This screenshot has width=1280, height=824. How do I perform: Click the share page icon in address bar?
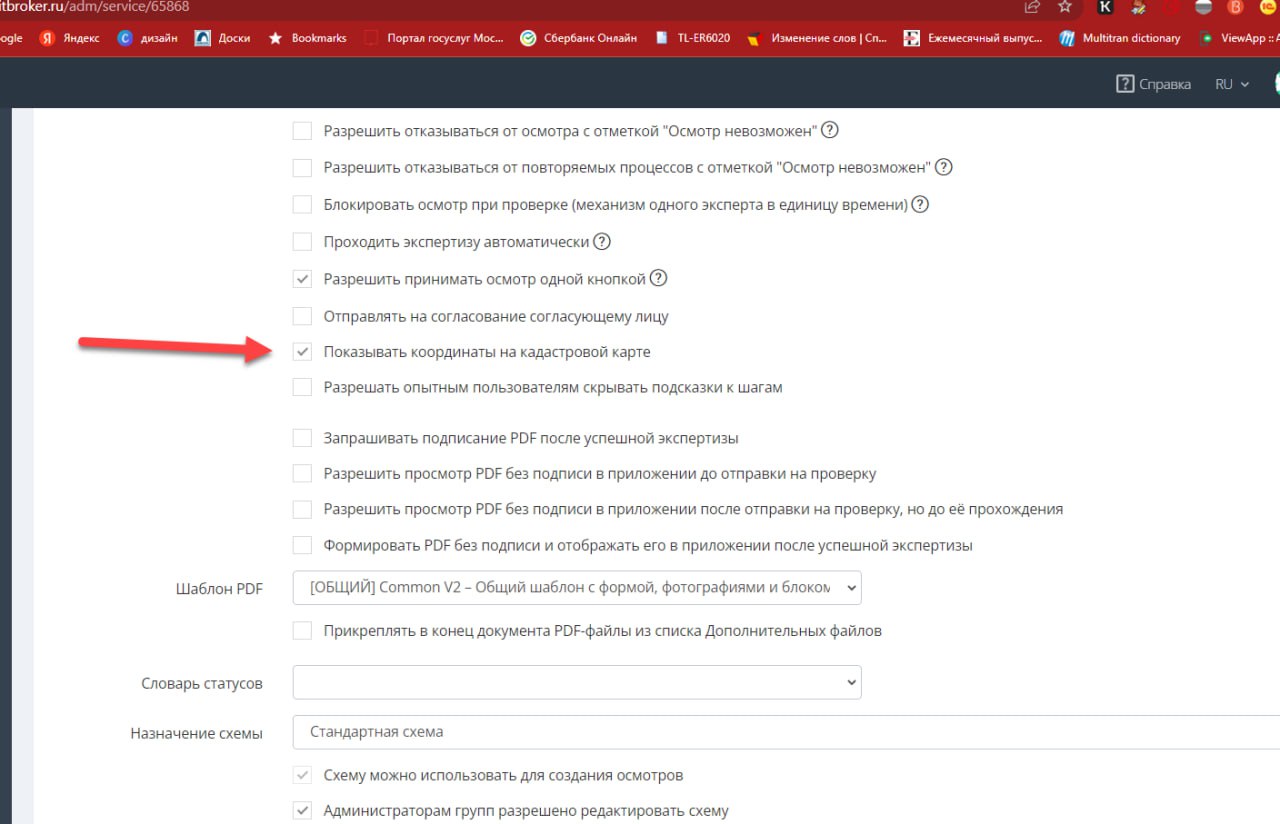pos(1032,7)
